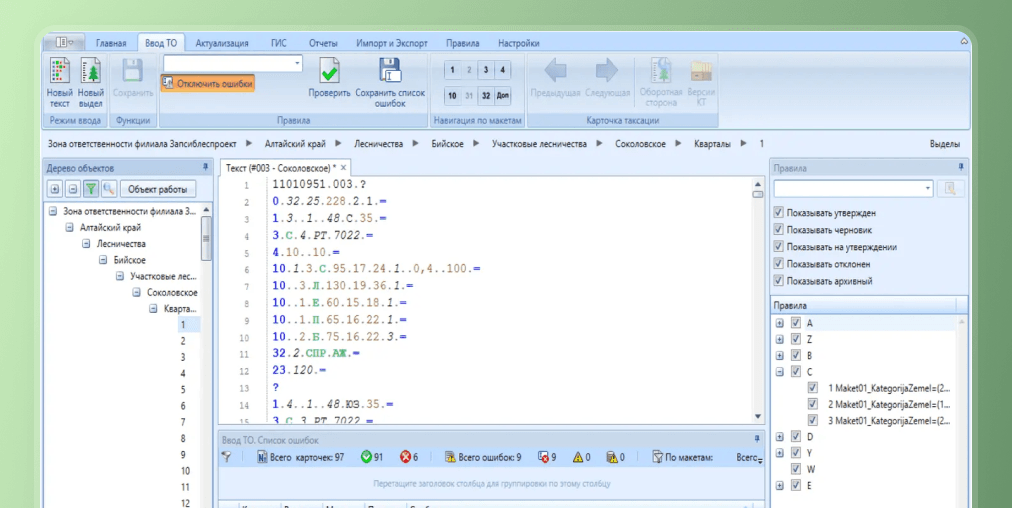Toggle Показывать архивный checkbox
This screenshot has width=1012, height=508.
(x=779, y=281)
